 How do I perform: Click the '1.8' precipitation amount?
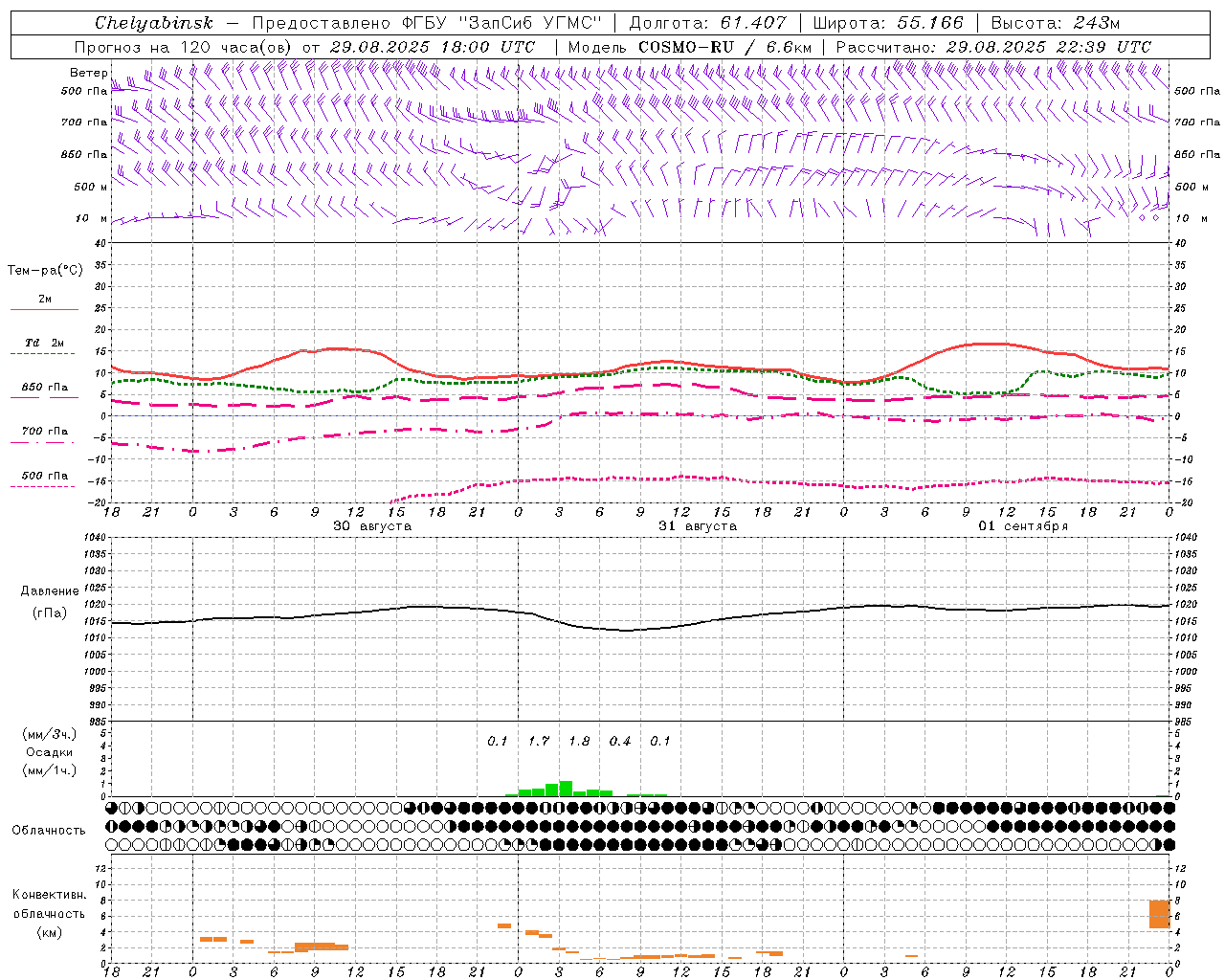pos(579,742)
